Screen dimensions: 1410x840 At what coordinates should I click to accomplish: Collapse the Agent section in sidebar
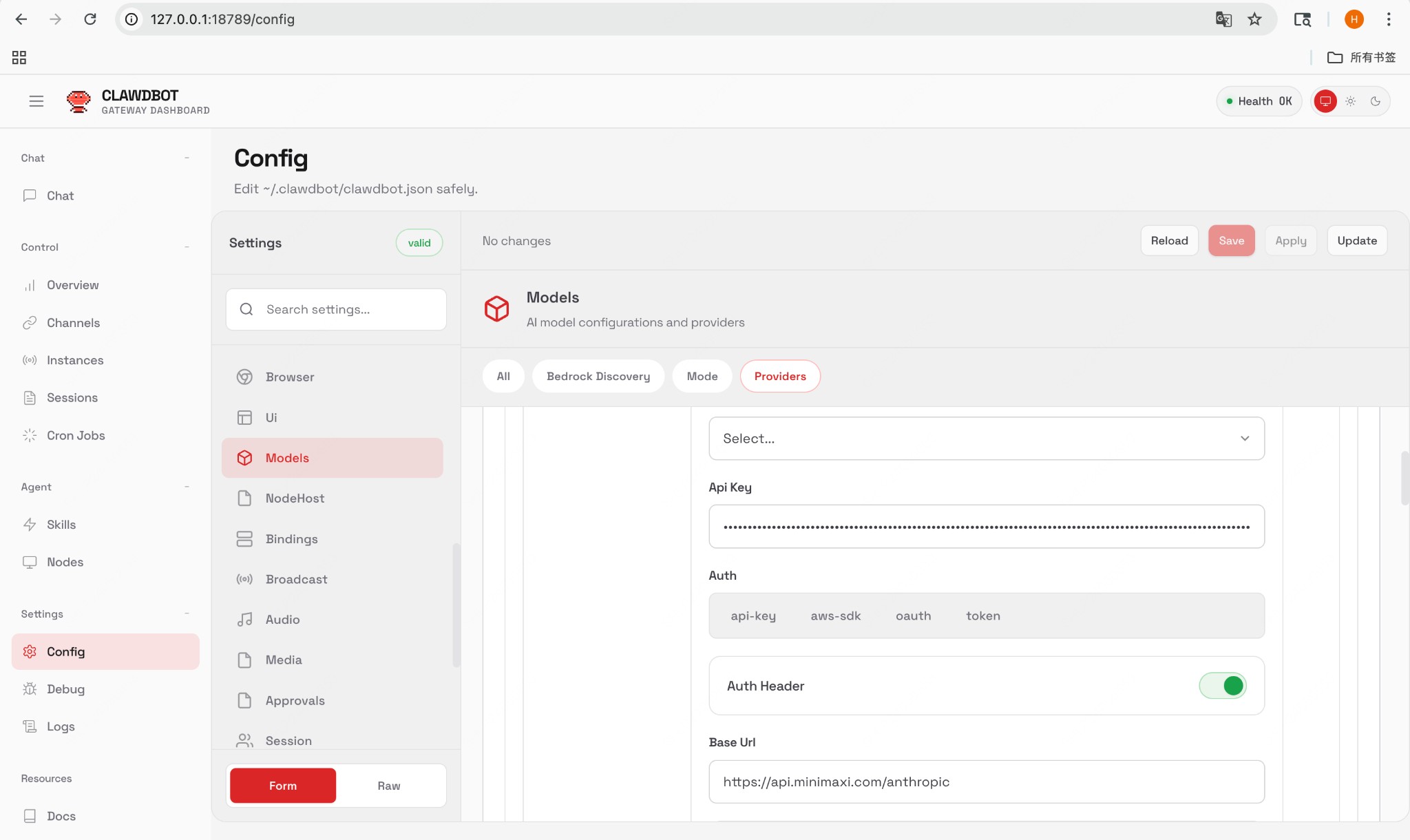187,487
